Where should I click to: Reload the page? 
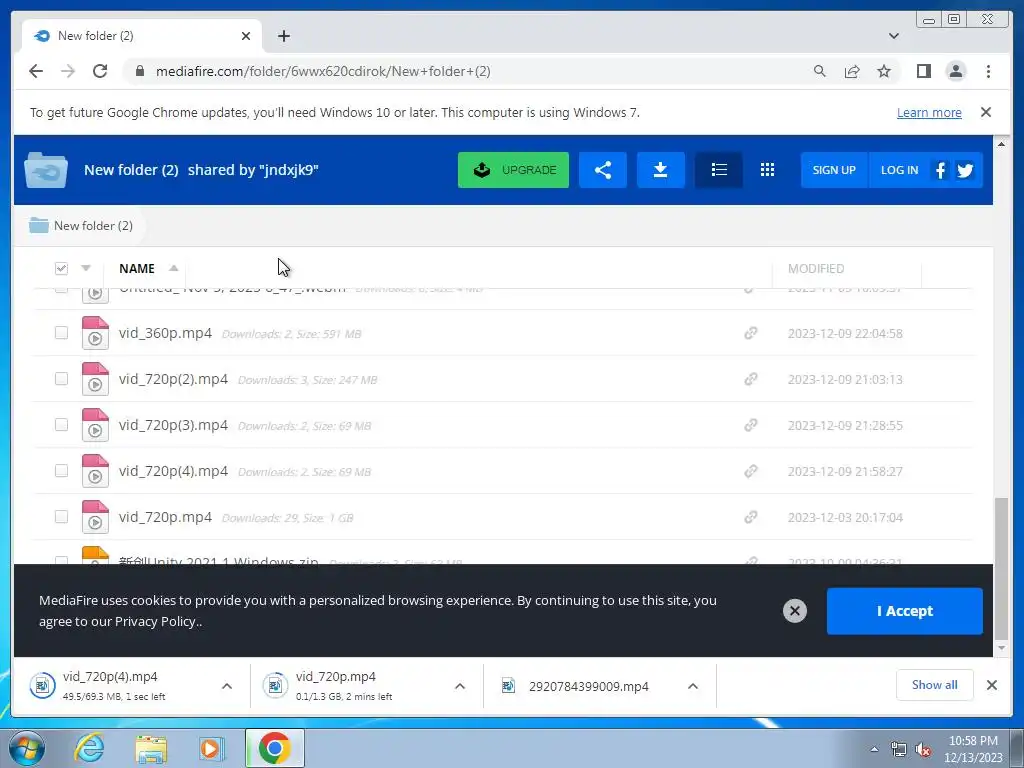click(x=100, y=71)
